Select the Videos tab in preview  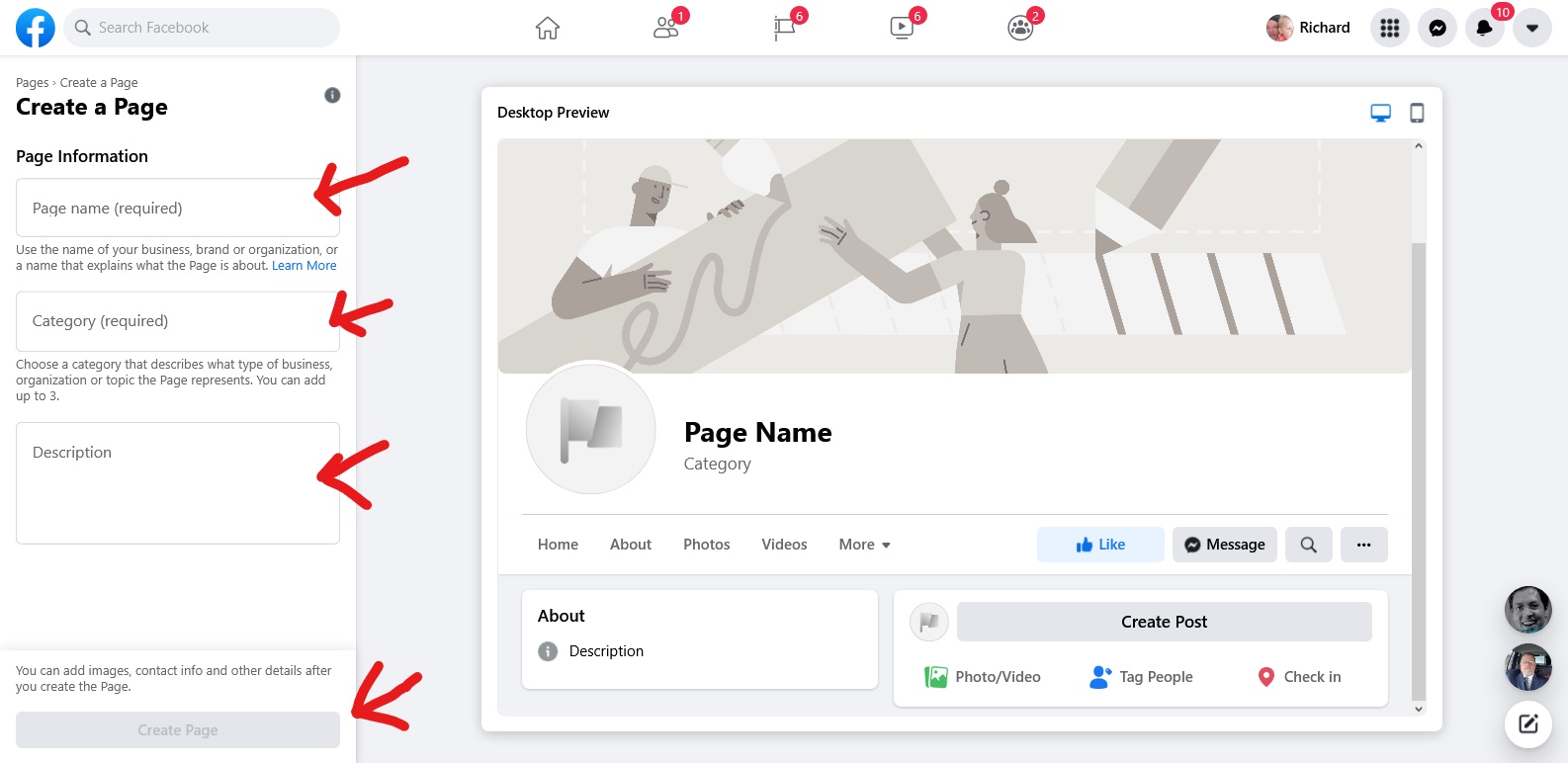coord(784,545)
